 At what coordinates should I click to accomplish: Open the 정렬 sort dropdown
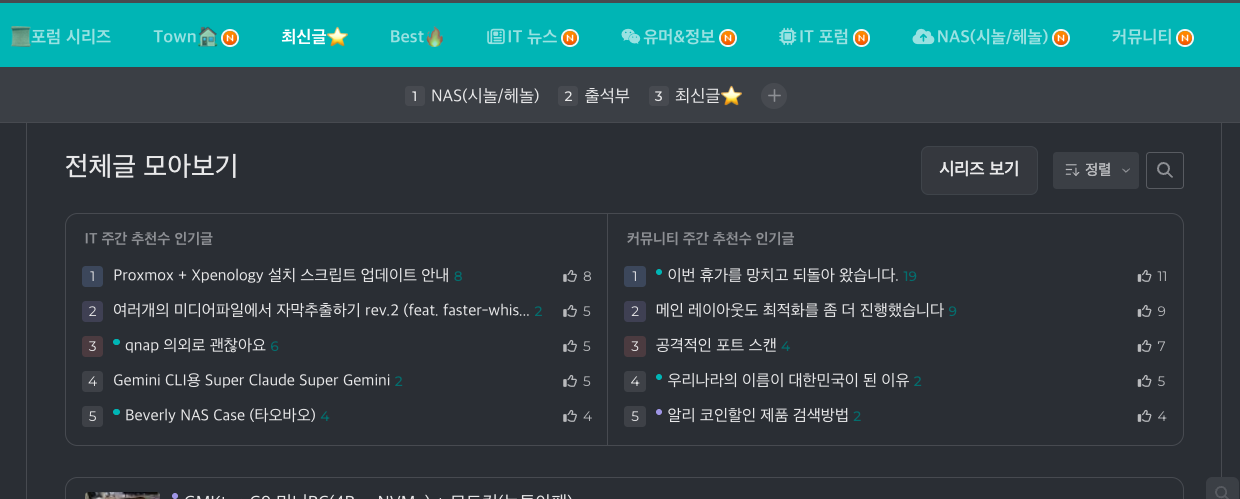1095,170
